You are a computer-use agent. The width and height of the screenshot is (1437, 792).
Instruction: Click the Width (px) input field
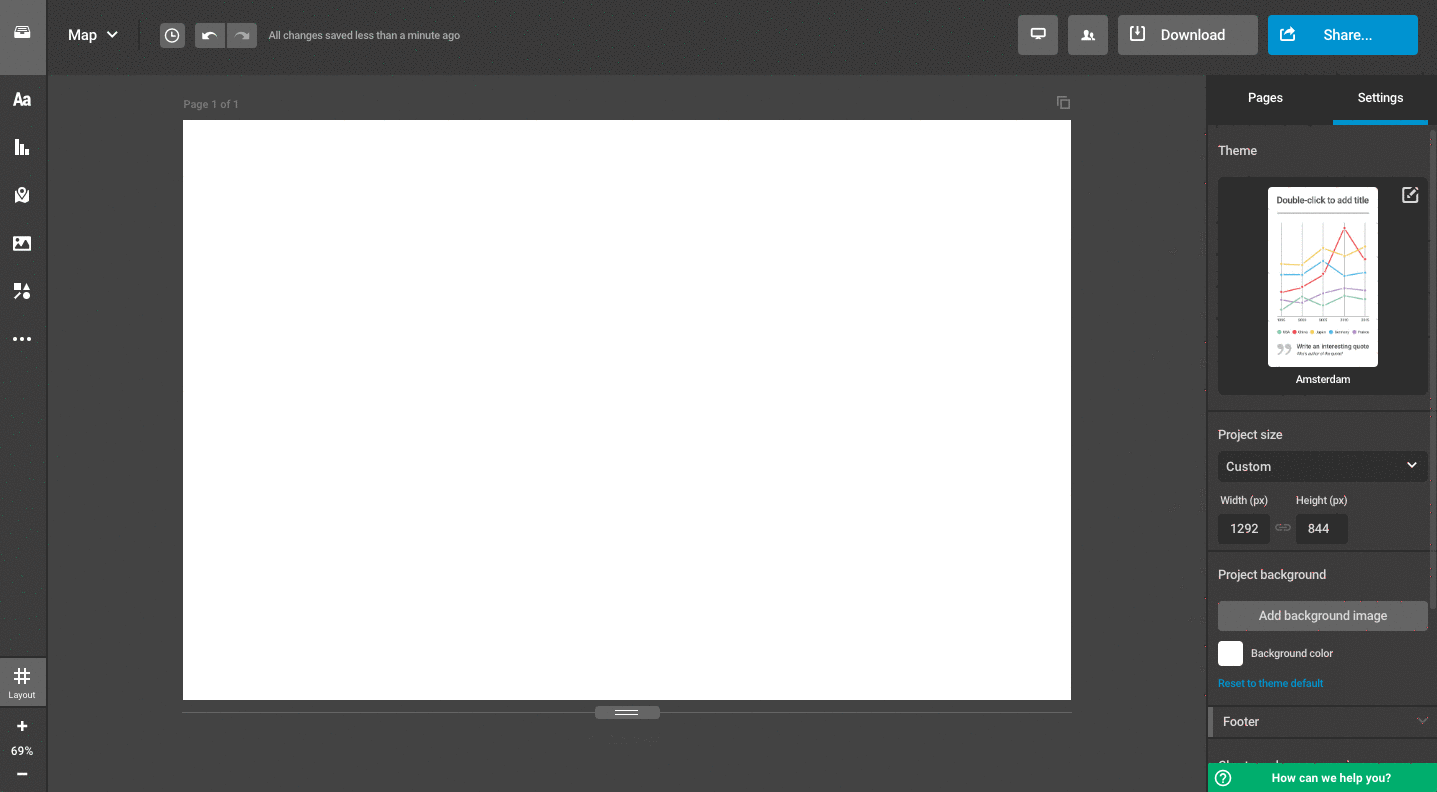(x=1244, y=528)
